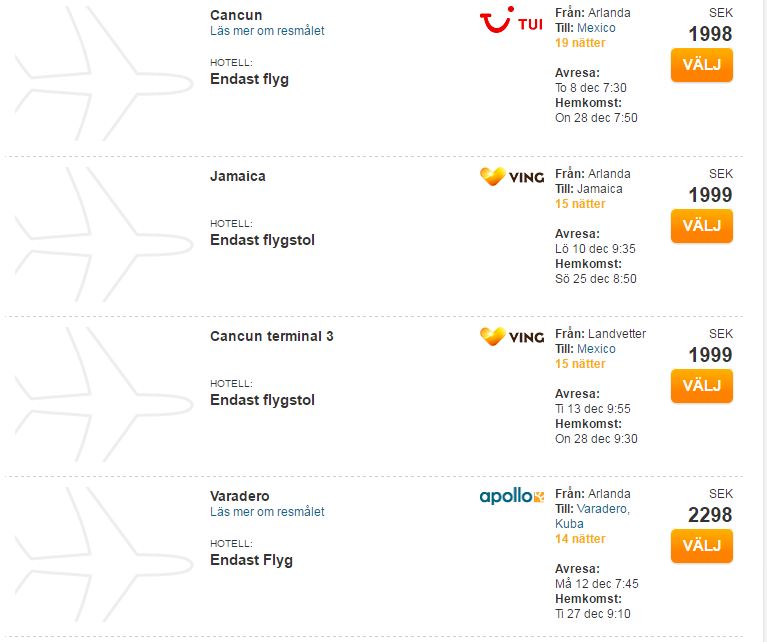Screen dimensions: 767x642
Task: Choose the 1998 SEK Cancun trip with VÄLJ
Action: (701, 65)
